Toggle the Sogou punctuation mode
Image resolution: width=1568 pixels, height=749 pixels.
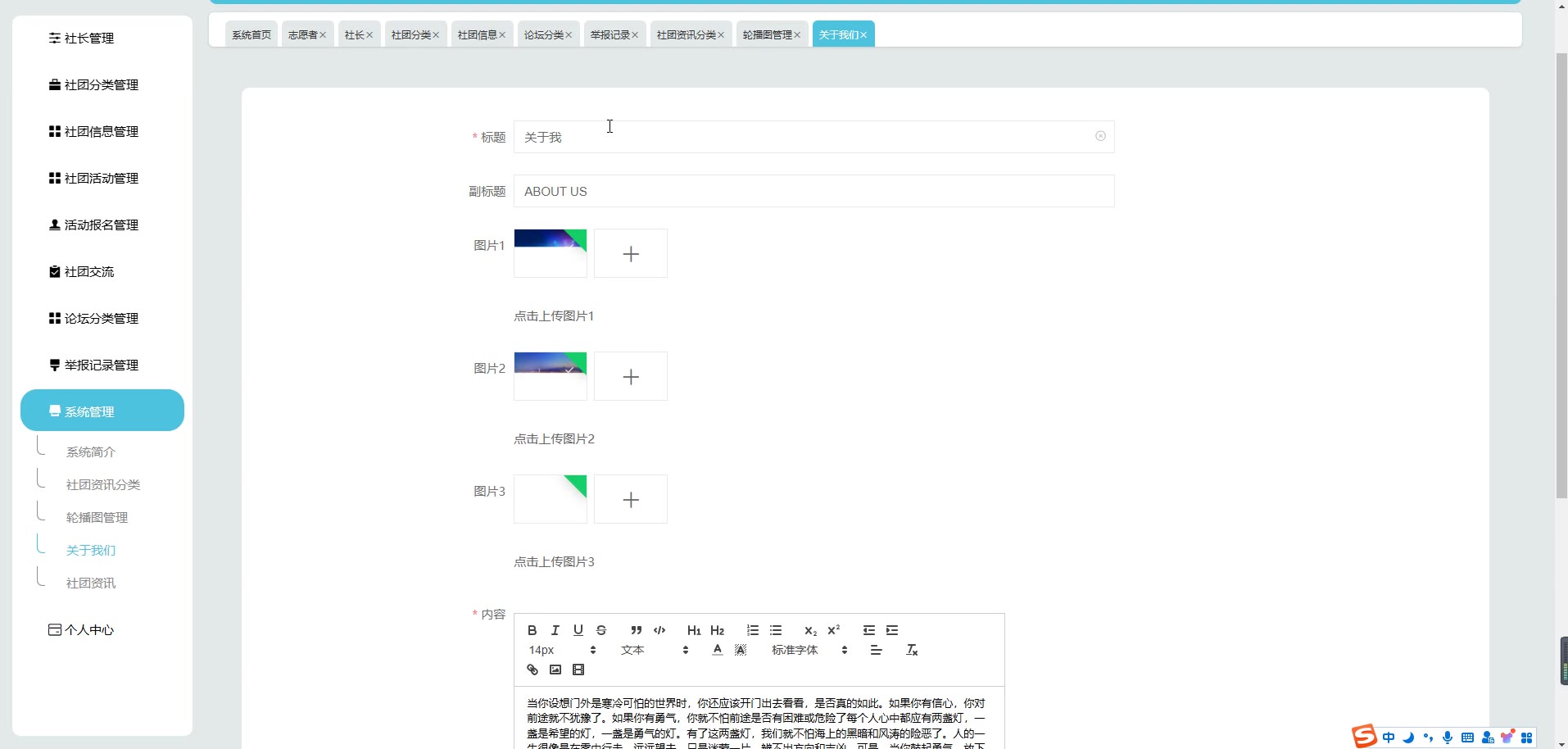point(1428,738)
